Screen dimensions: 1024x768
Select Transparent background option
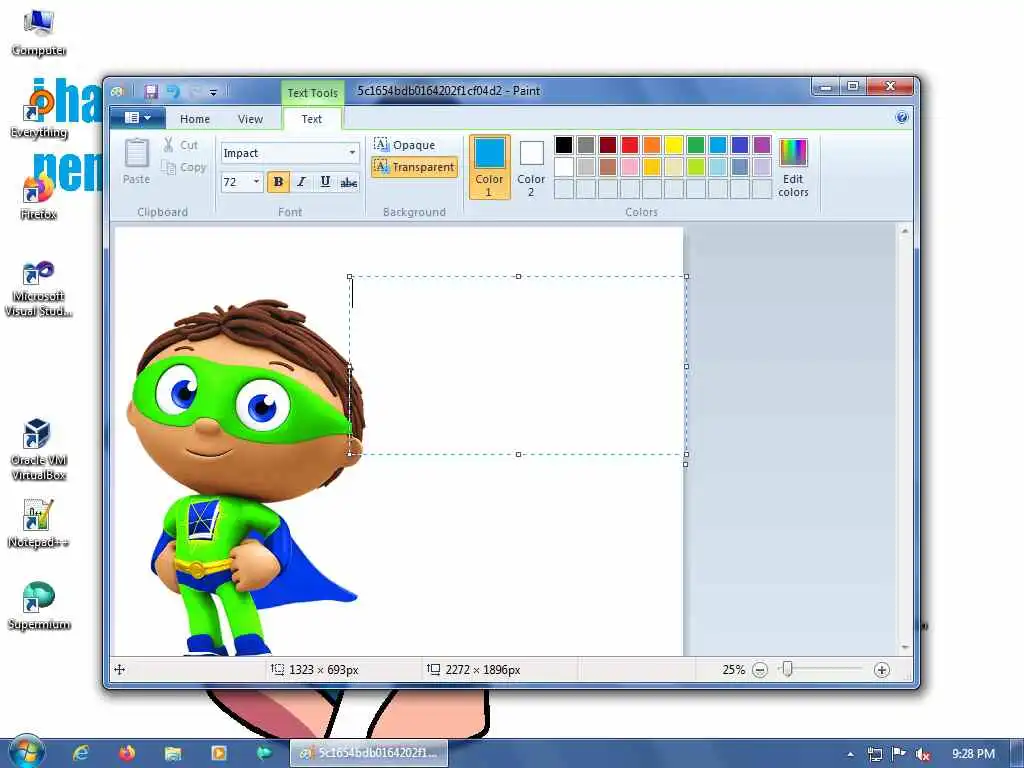click(414, 167)
